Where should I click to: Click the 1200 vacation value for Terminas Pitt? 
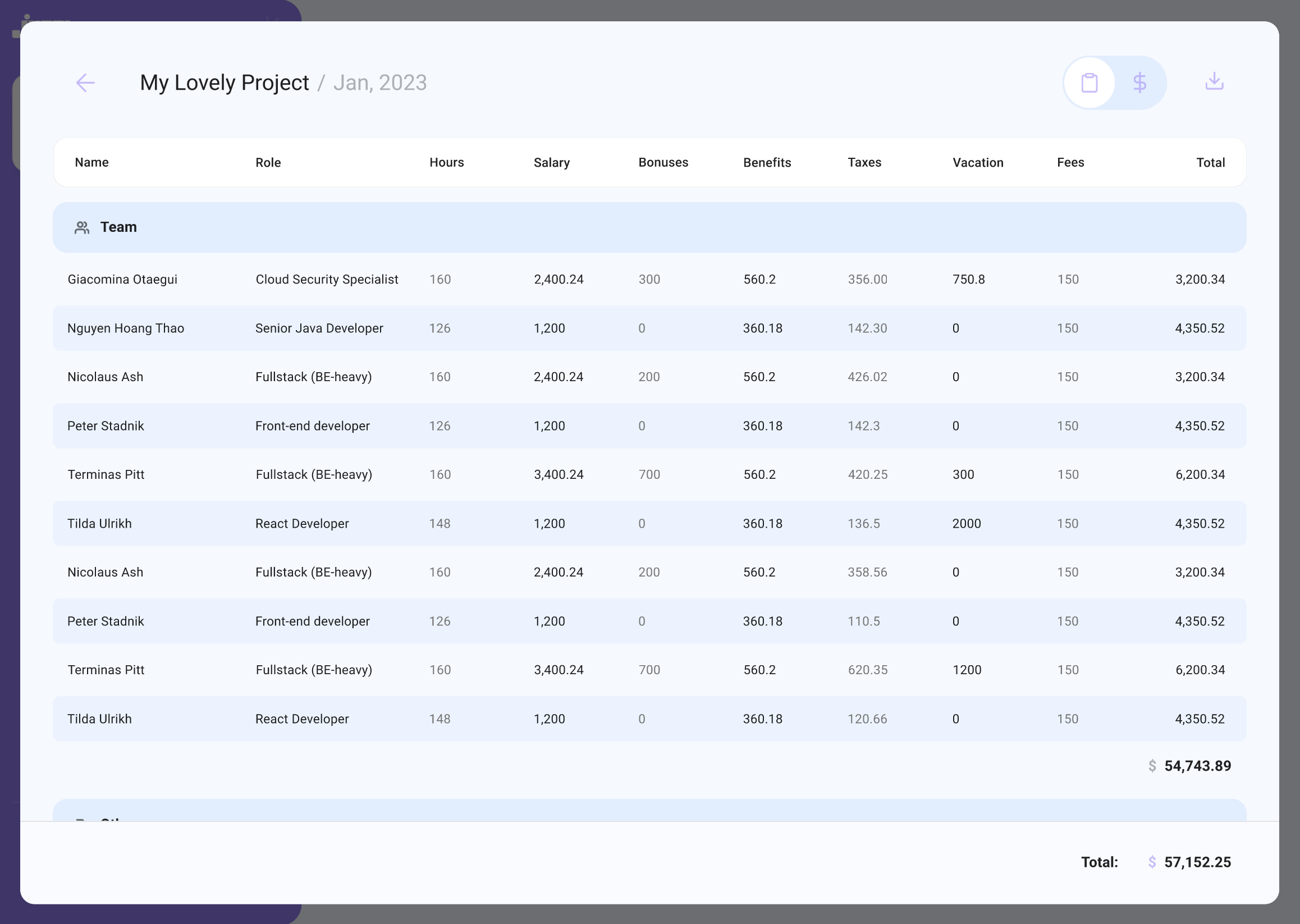pos(967,670)
